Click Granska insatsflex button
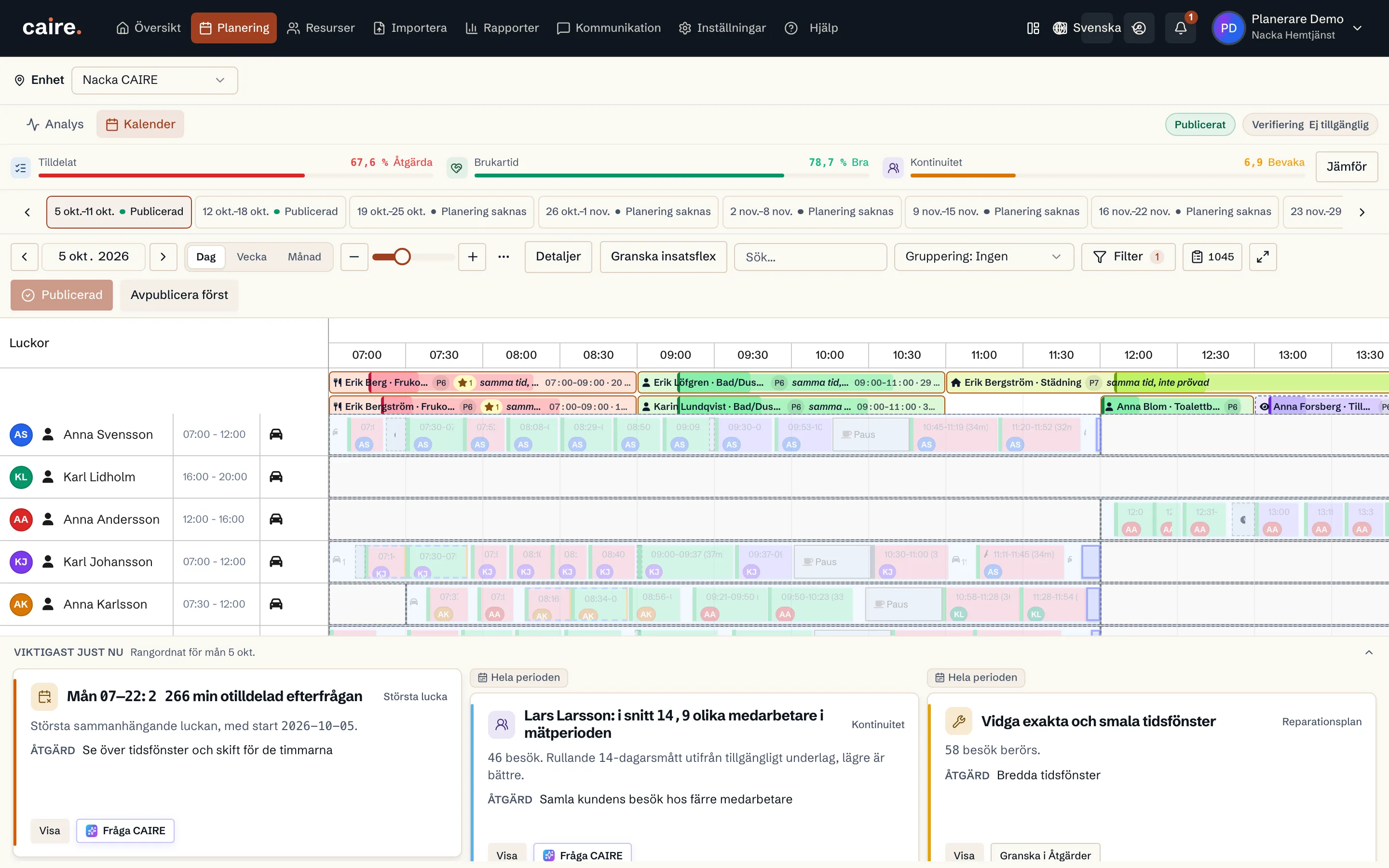Viewport: 1389px width, 868px height. (x=663, y=257)
